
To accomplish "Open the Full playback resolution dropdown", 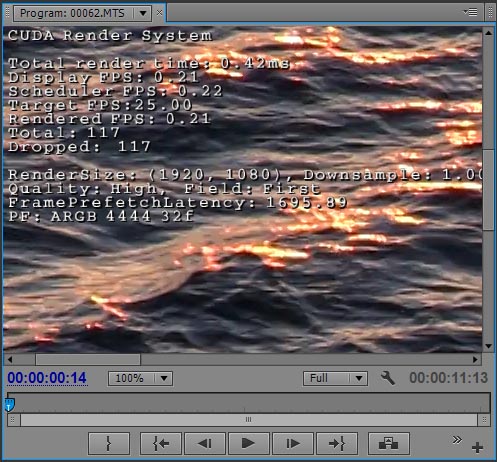I will tap(335, 378).
